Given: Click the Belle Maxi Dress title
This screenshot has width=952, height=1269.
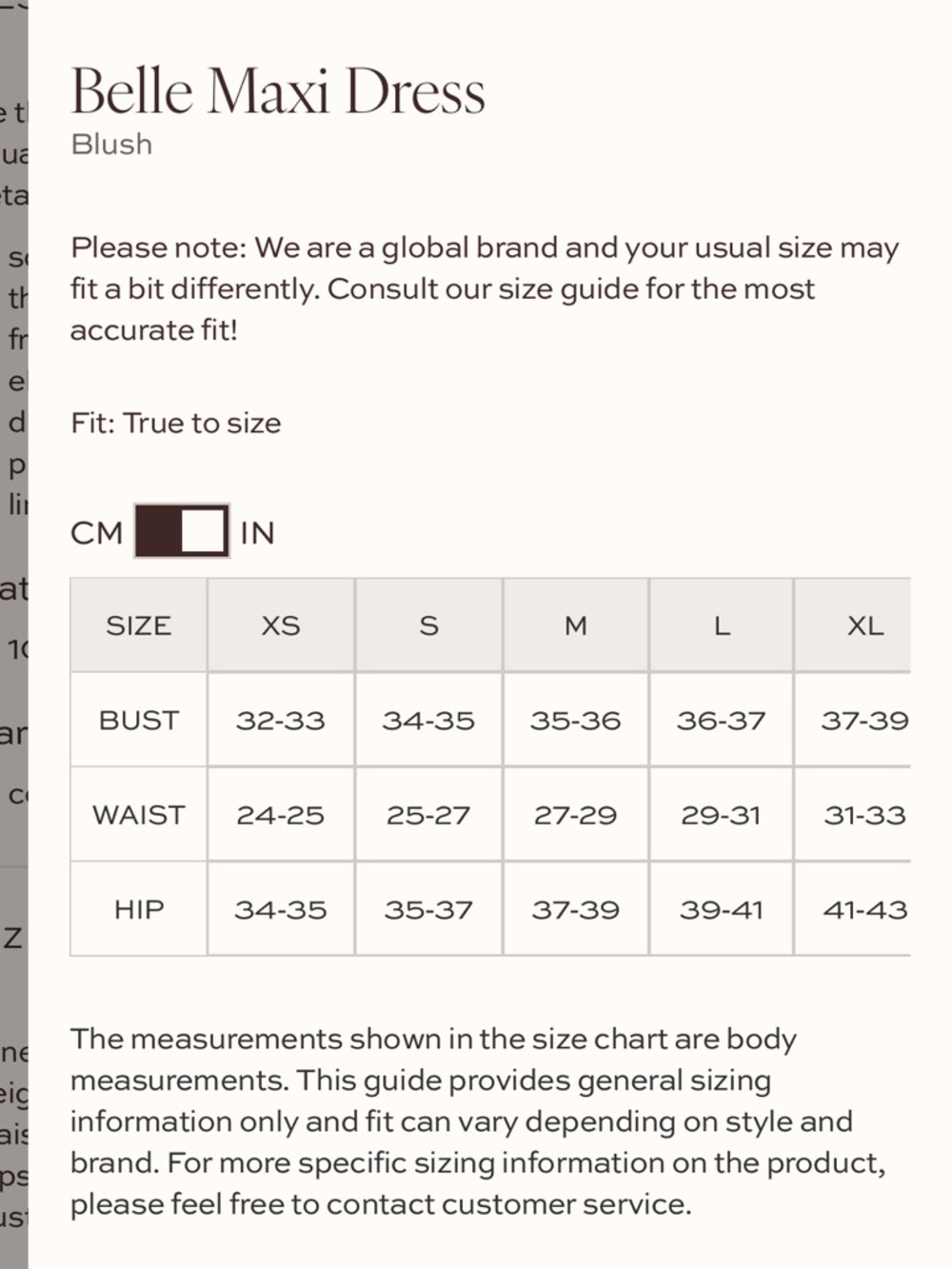Looking at the screenshot, I should [278, 92].
